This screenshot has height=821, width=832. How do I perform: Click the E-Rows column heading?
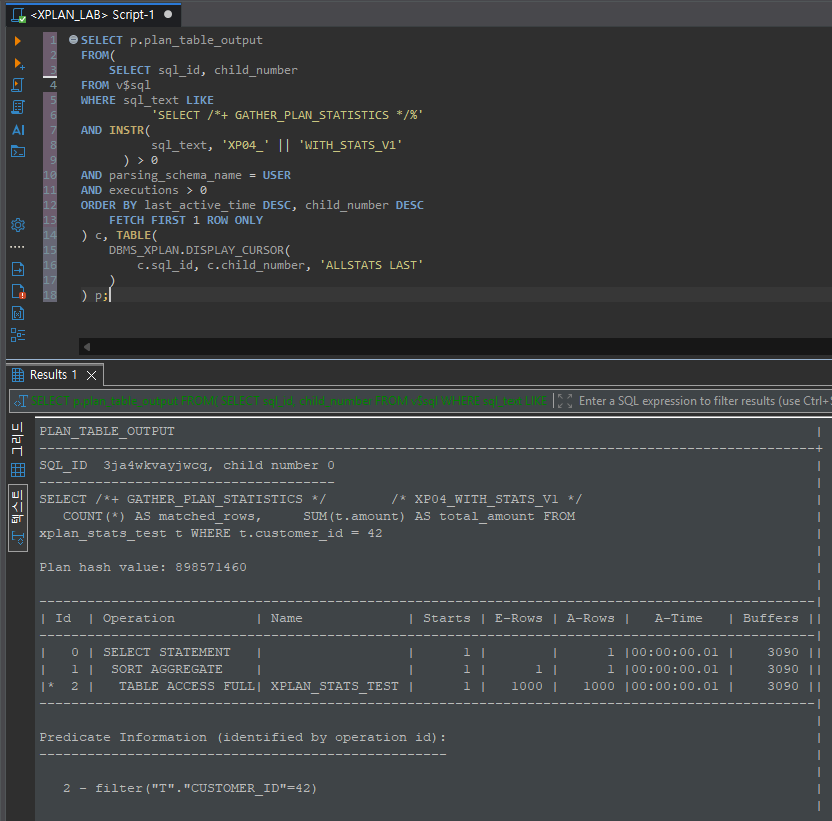point(518,618)
